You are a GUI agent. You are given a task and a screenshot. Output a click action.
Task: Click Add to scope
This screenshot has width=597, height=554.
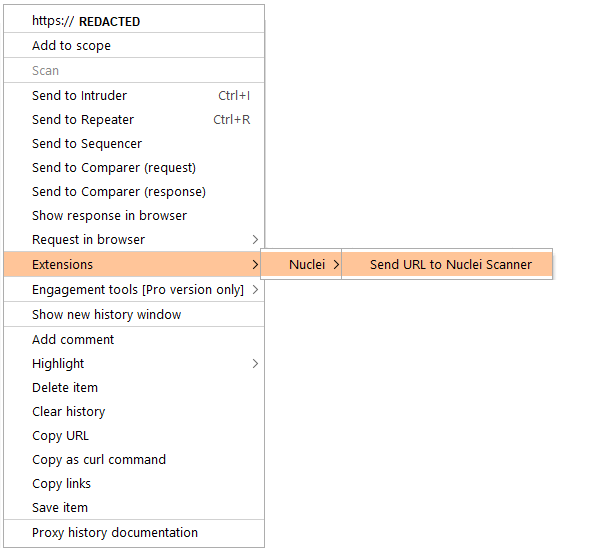[134, 45]
